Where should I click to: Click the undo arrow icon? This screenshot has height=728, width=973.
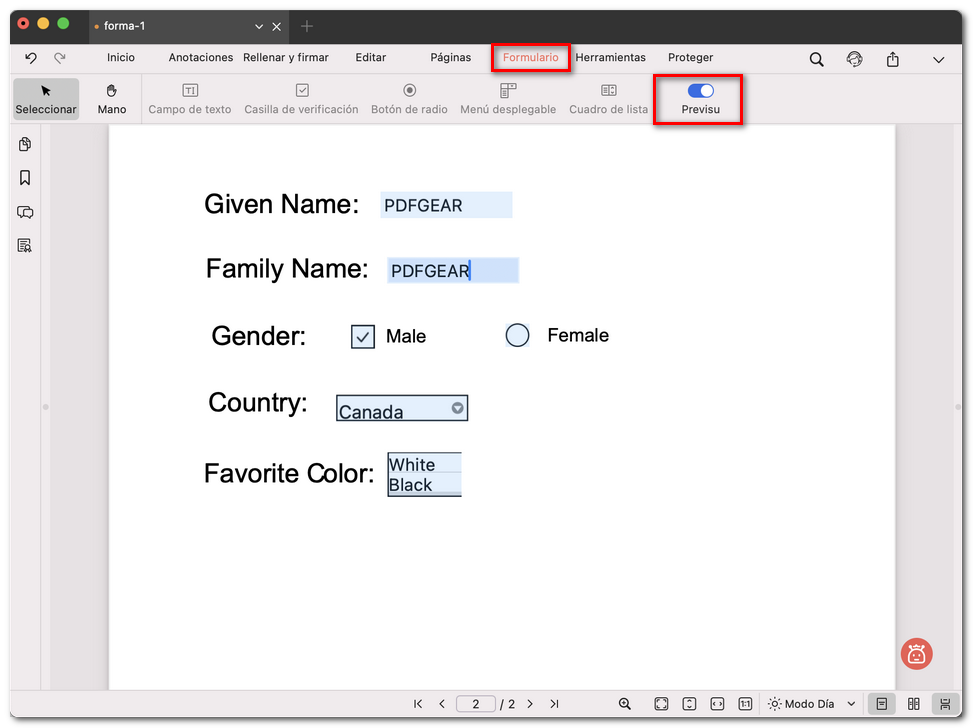31,58
